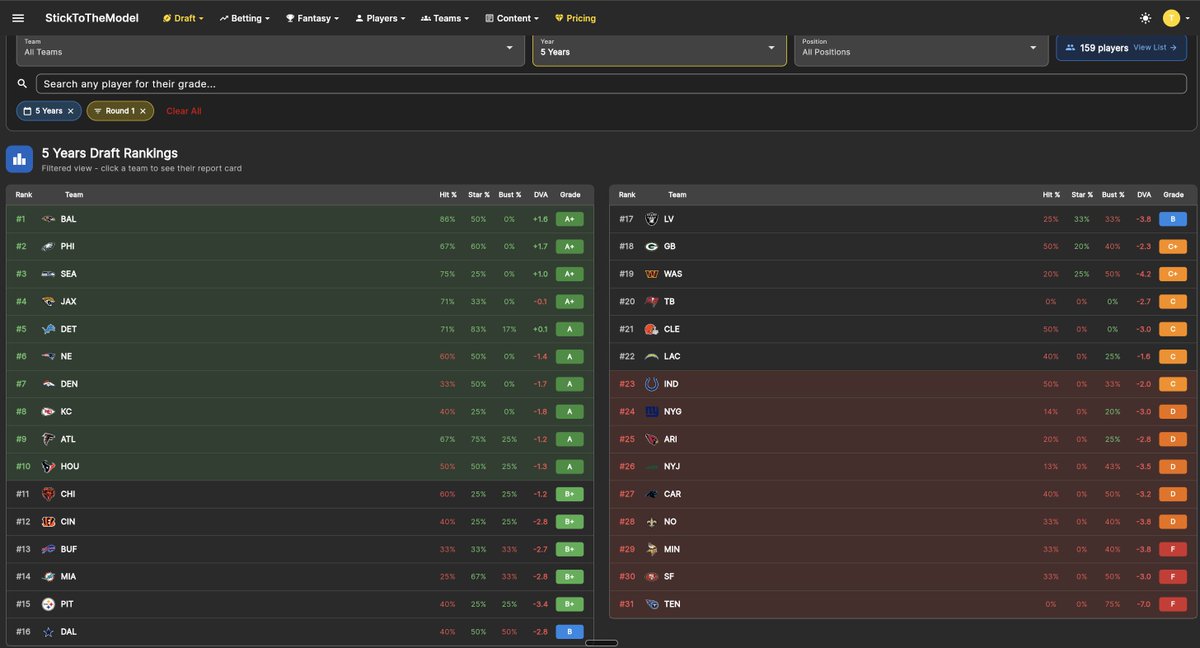Click the Buffalo Bills team logo

click(48, 549)
